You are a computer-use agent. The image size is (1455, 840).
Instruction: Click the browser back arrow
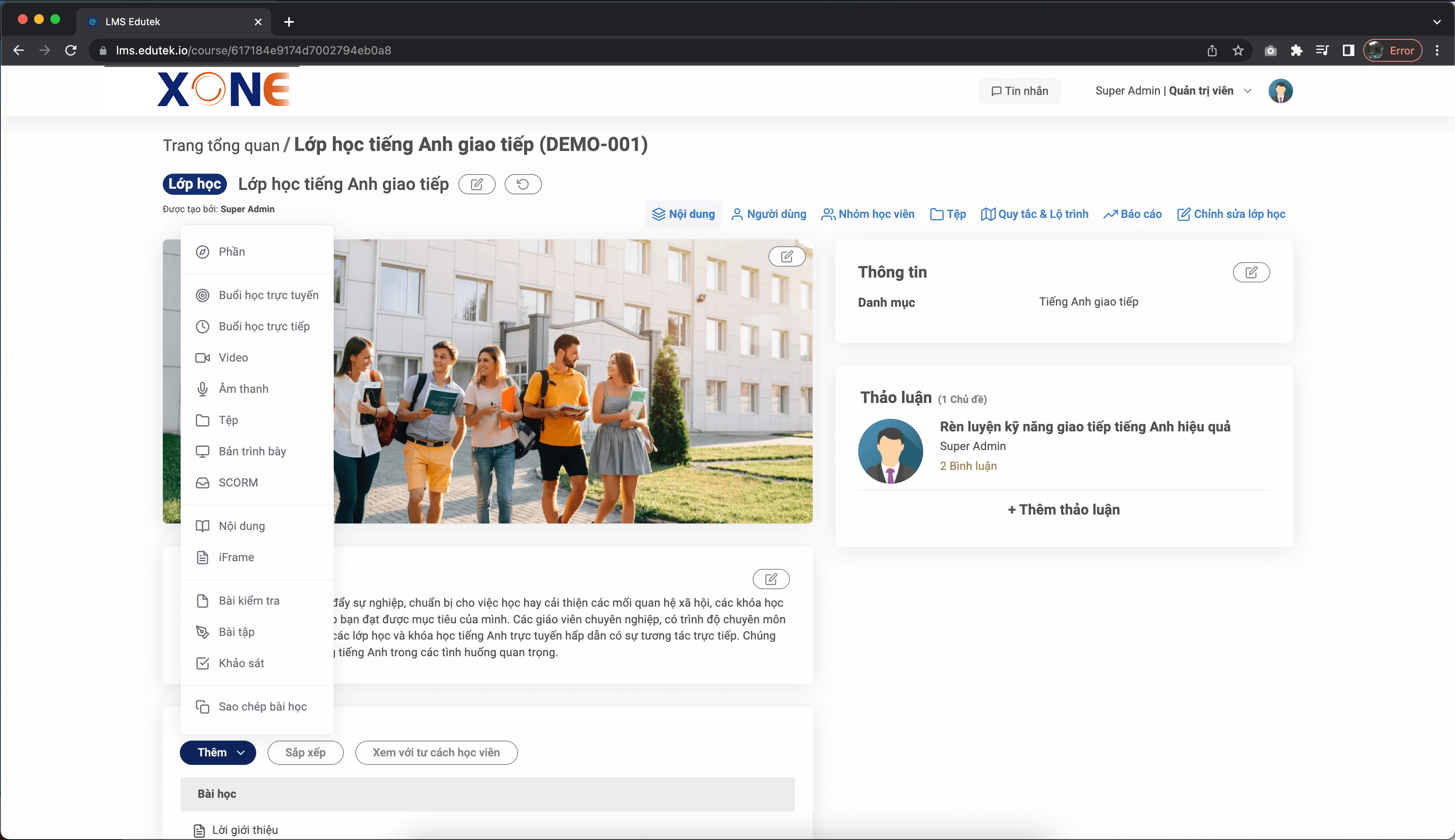pyautogui.click(x=18, y=50)
